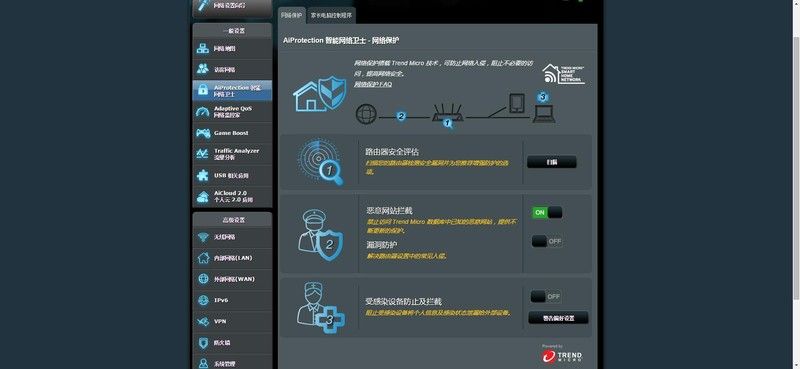Click the Trend Micro logo
The width and height of the screenshot is (800, 369).
562,354
